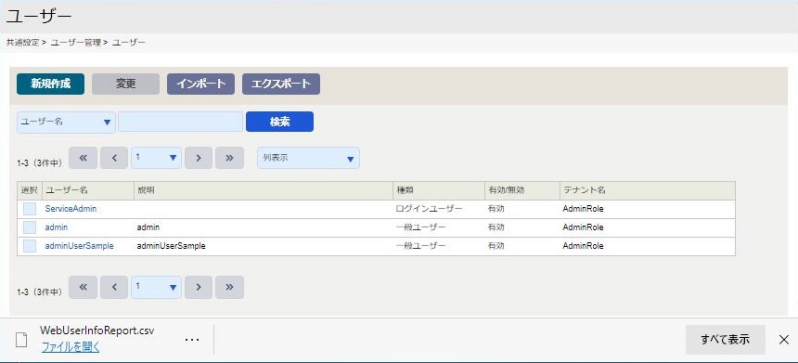Open top page number dropdown

156,158
